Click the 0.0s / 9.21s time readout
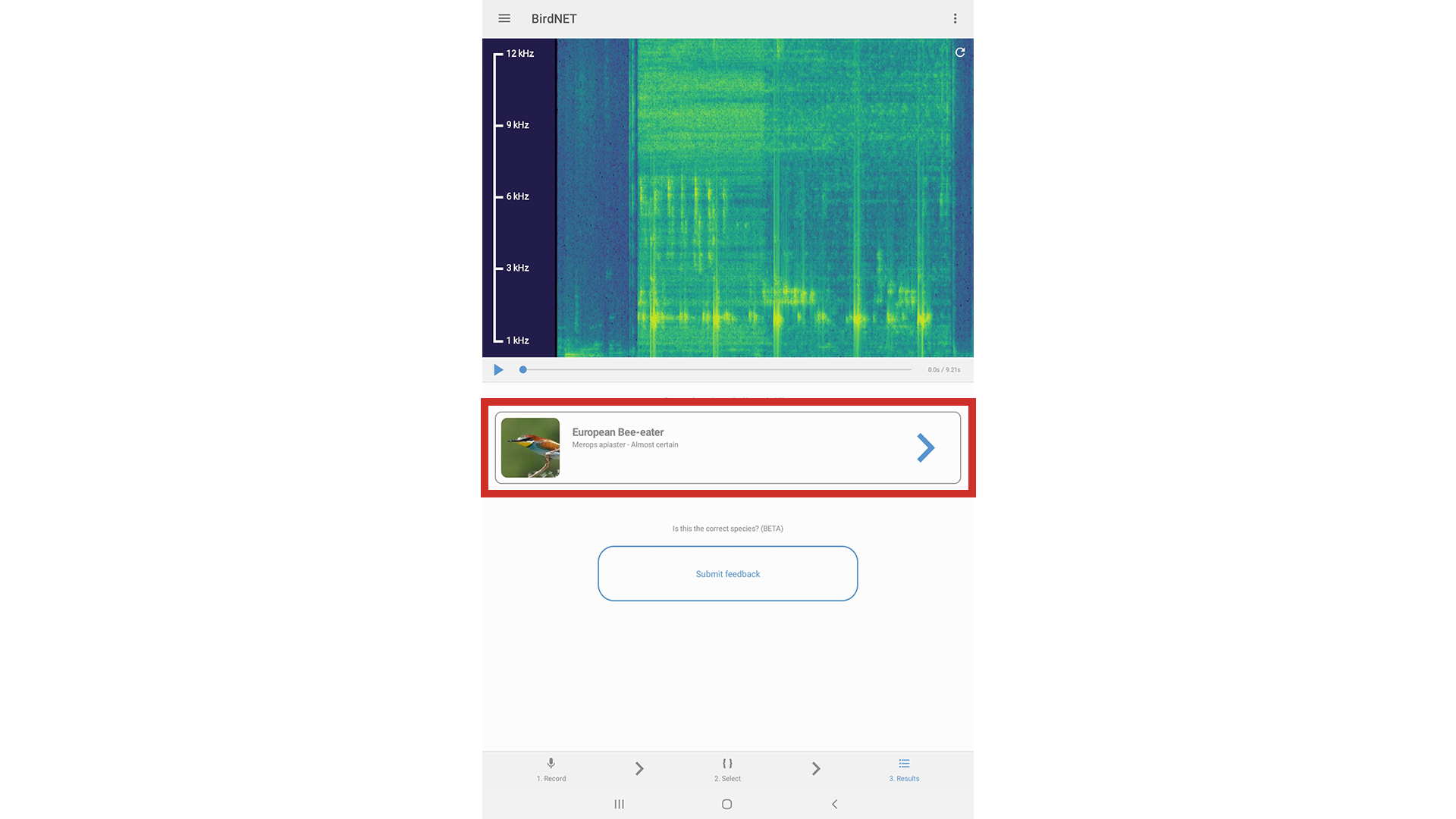Screen dimensions: 1456x819 pyautogui.click(x=944, y=370)
